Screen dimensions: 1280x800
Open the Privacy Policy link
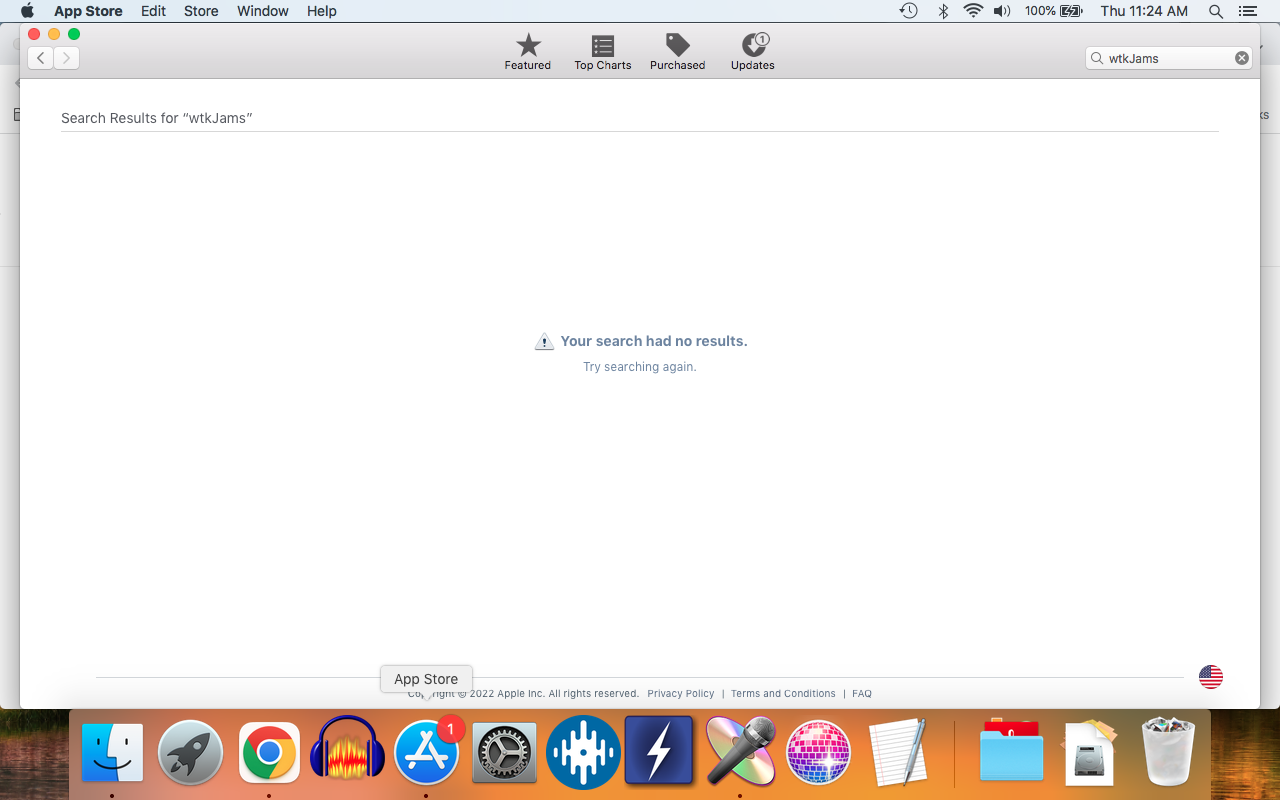coord(680,694)
